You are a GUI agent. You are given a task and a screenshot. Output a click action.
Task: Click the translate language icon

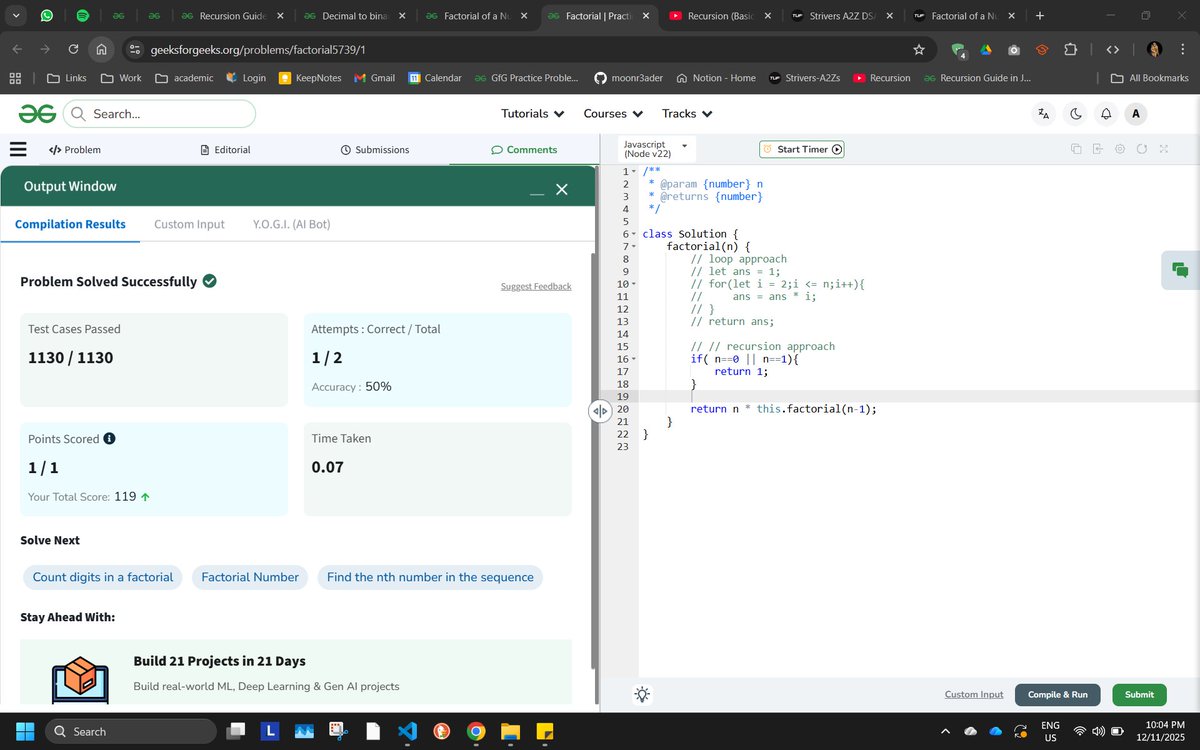pos(1044,114)
